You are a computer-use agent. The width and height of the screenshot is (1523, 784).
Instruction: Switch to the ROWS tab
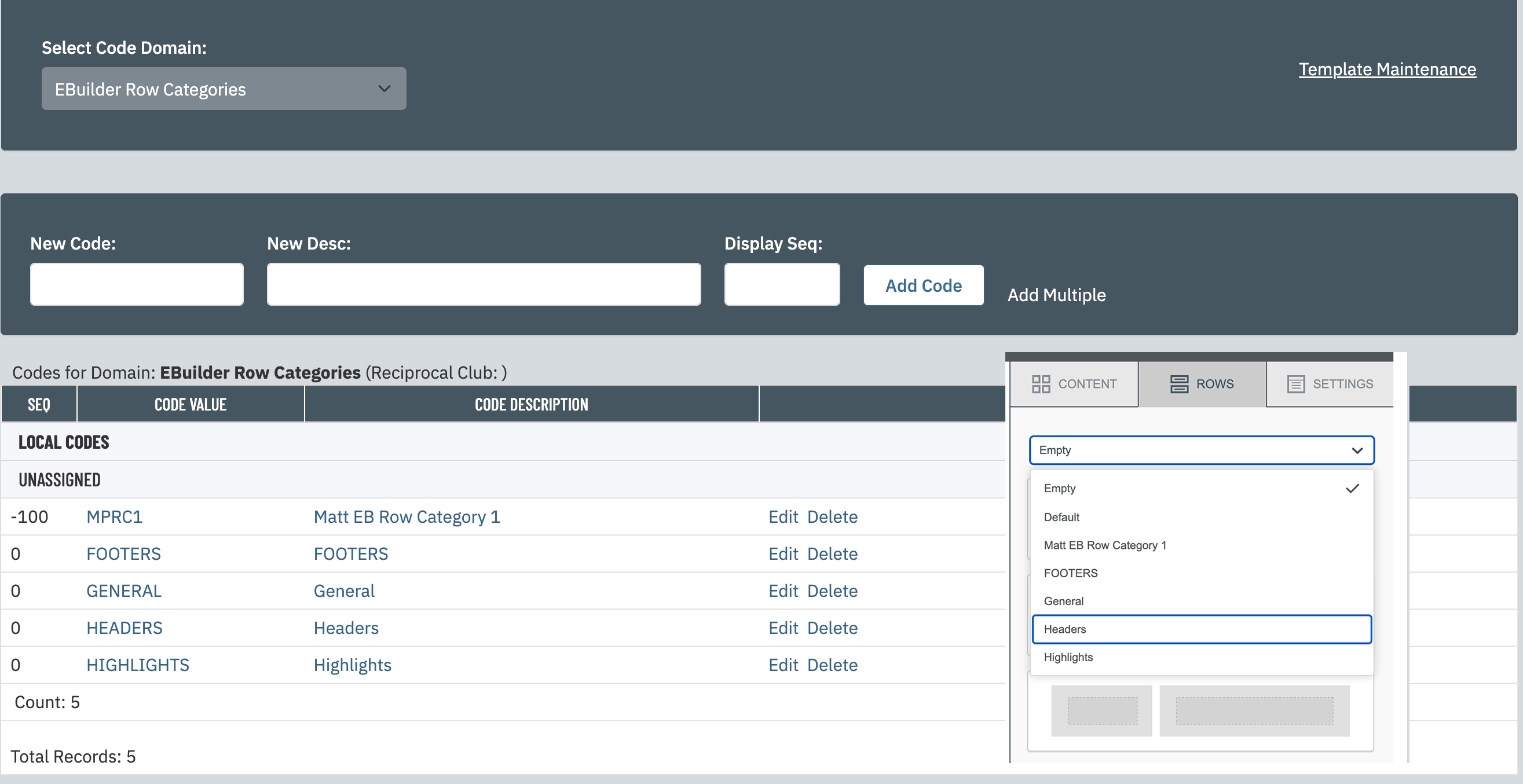(x=1202, y=384)
